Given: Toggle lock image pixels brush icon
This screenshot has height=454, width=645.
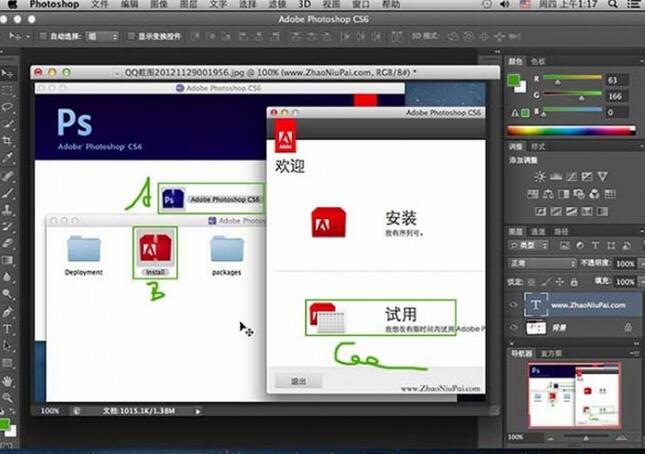Looking at the screenshot, I should click(x=545, y=282).
